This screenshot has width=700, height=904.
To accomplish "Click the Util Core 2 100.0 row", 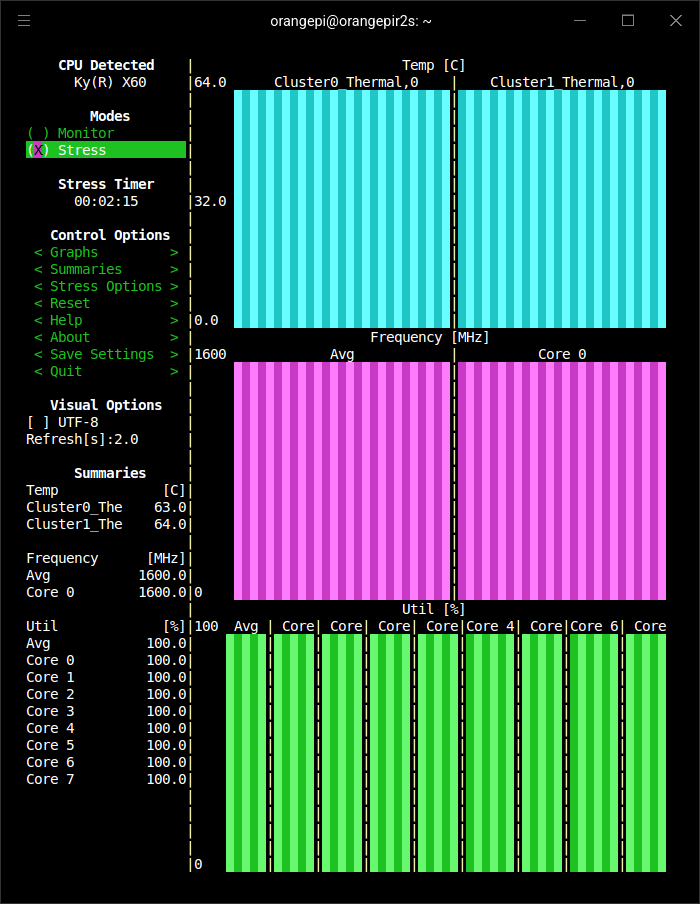I will [106, 694].
